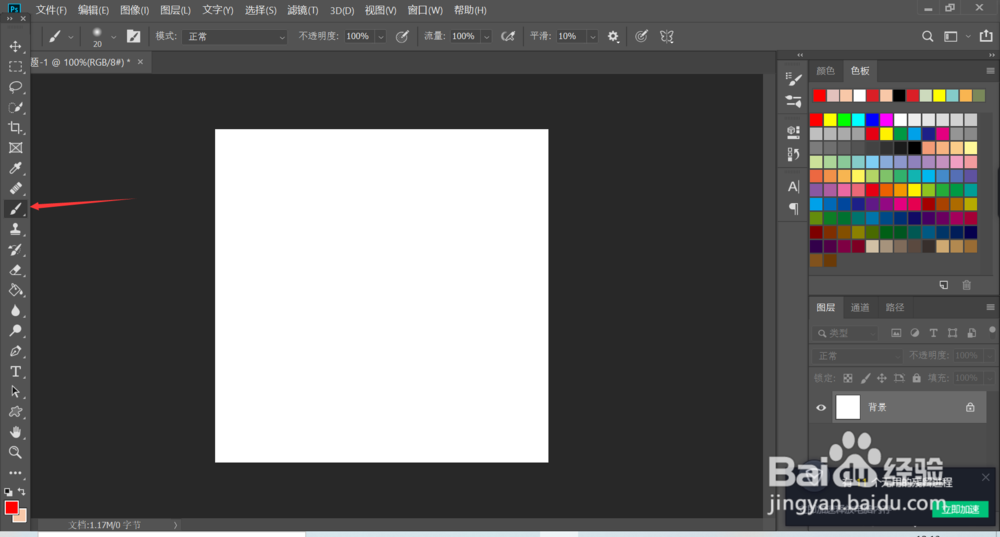This screenshot has width=1000, height=537.
Task: Click the green 立即加速 button
Action: (960, 509)
